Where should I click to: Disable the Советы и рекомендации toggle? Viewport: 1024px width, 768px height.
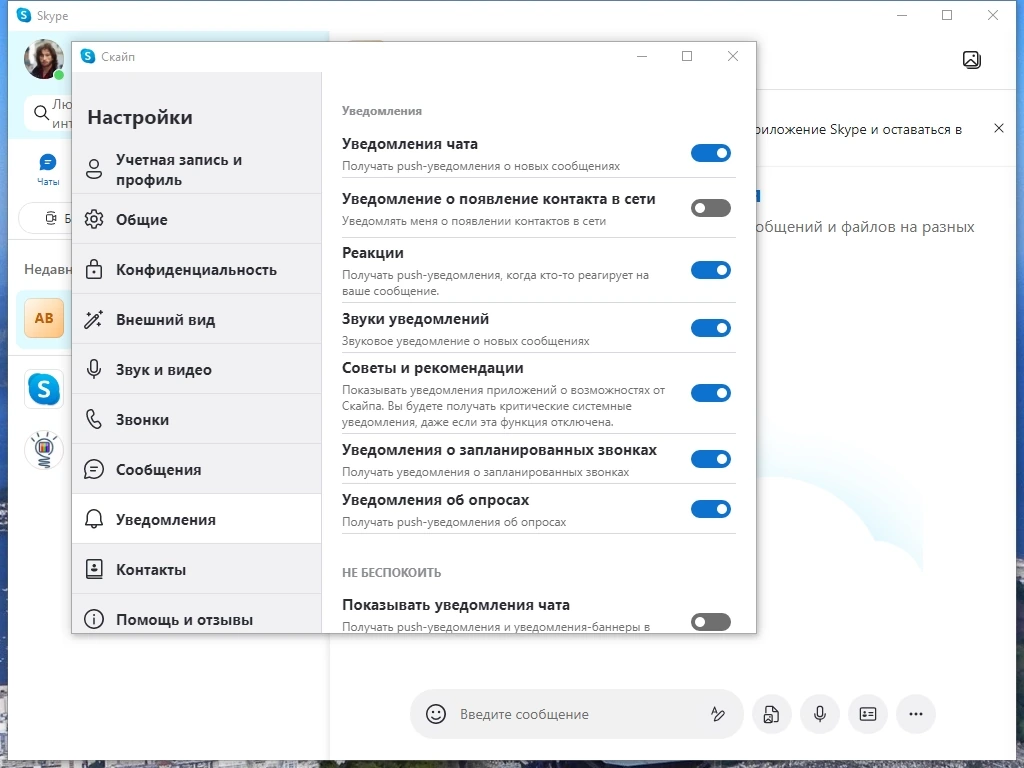coord(711,392)
